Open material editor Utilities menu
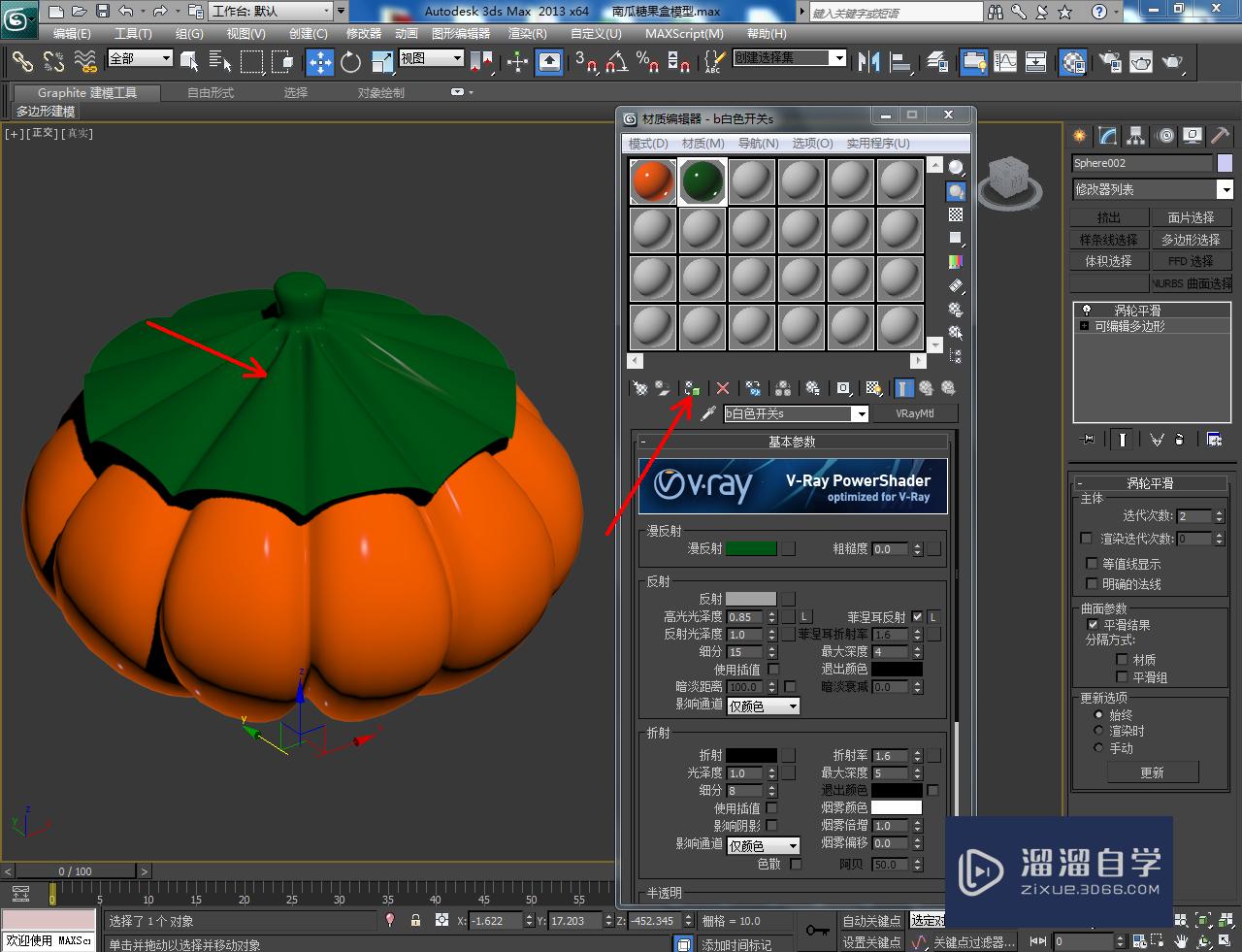 click(878, 143)
